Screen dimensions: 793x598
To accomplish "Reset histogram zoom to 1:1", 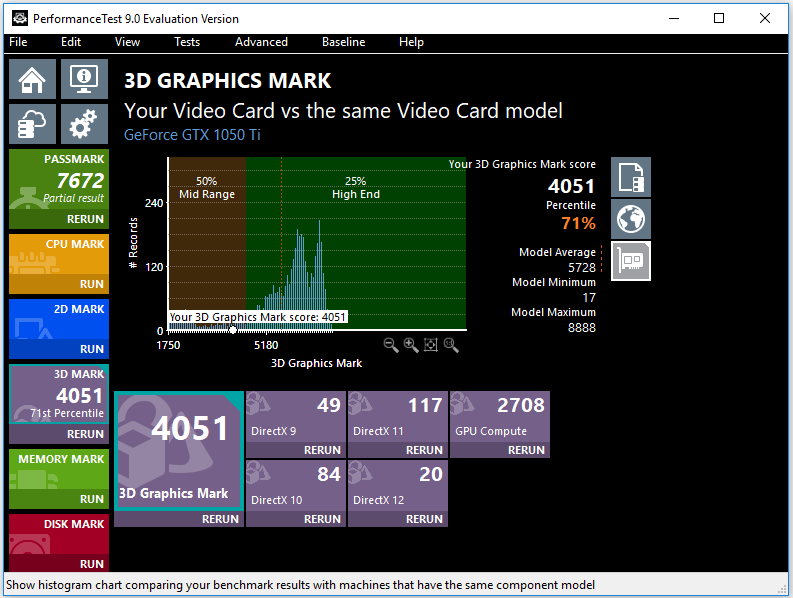I will pyautogui.click(x=451, y=345).
